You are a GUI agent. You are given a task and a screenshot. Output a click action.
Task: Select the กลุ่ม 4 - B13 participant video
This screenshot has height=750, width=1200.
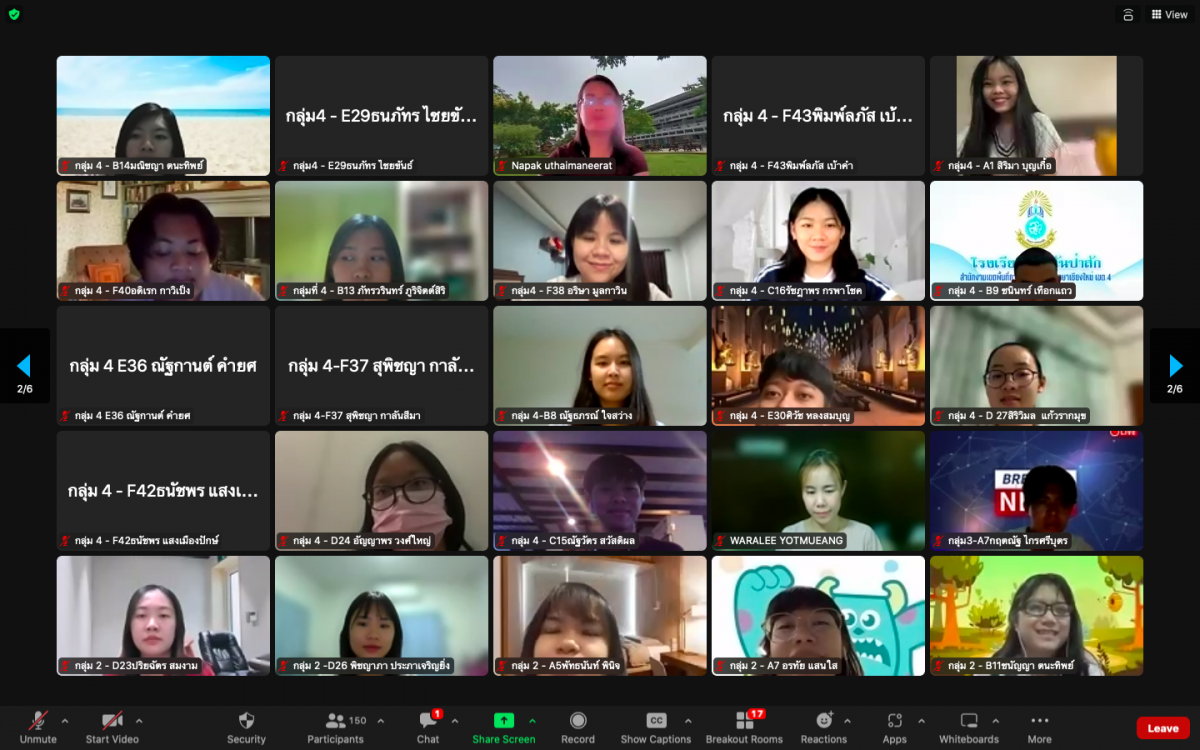382,241
